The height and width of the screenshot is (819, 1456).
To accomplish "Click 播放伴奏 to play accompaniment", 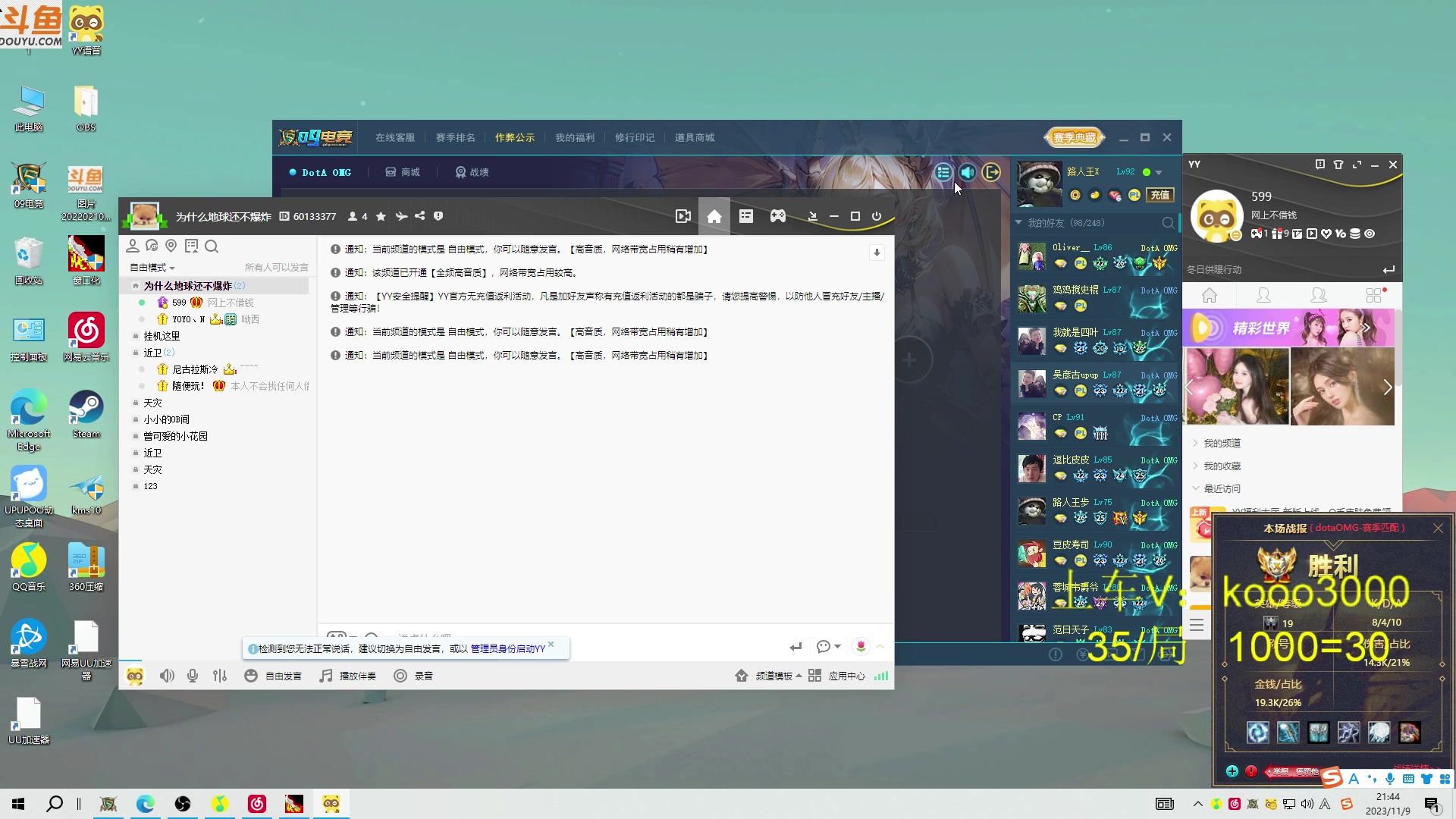I will point(347,676).
